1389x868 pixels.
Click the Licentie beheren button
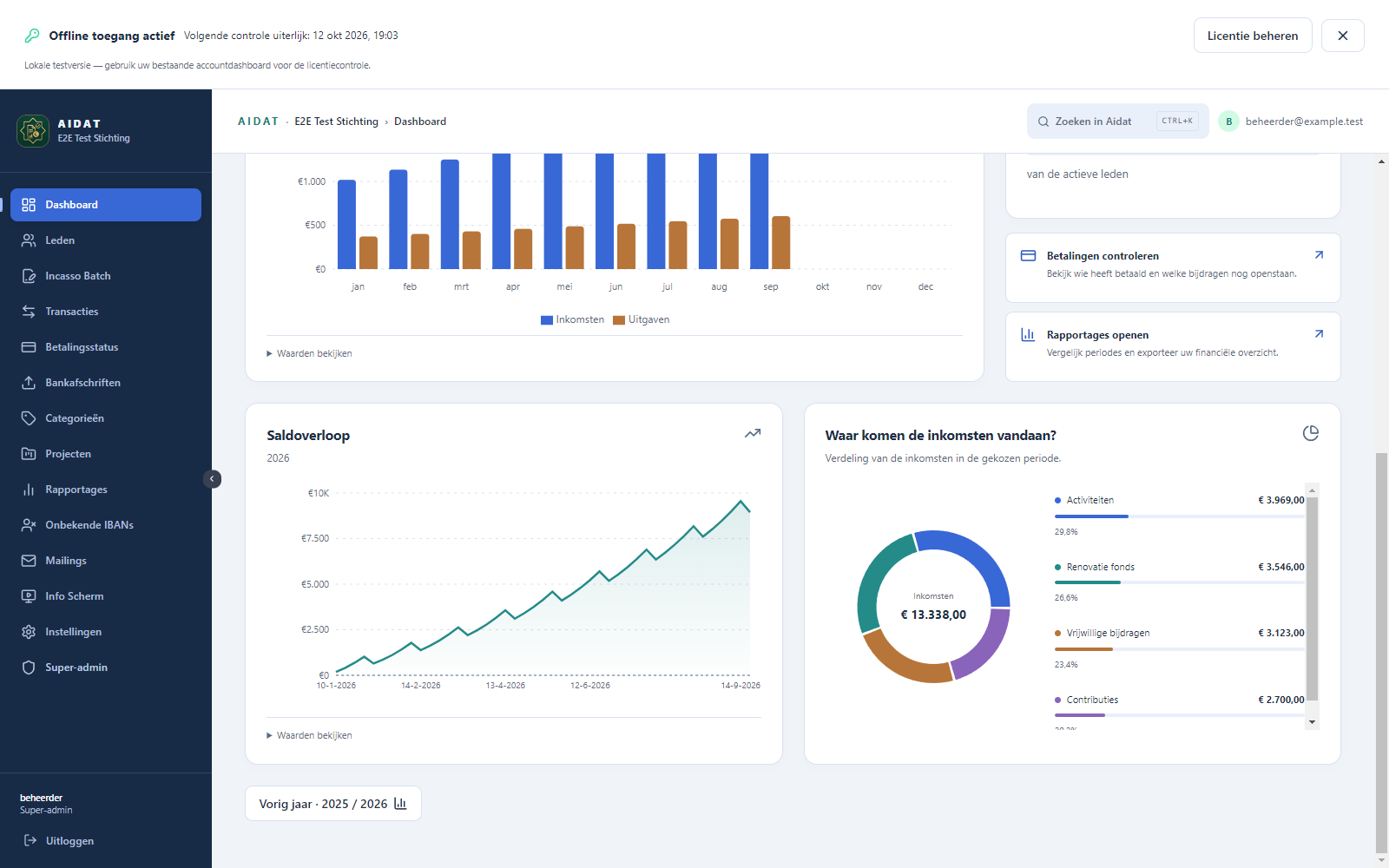pos(1253,36)
